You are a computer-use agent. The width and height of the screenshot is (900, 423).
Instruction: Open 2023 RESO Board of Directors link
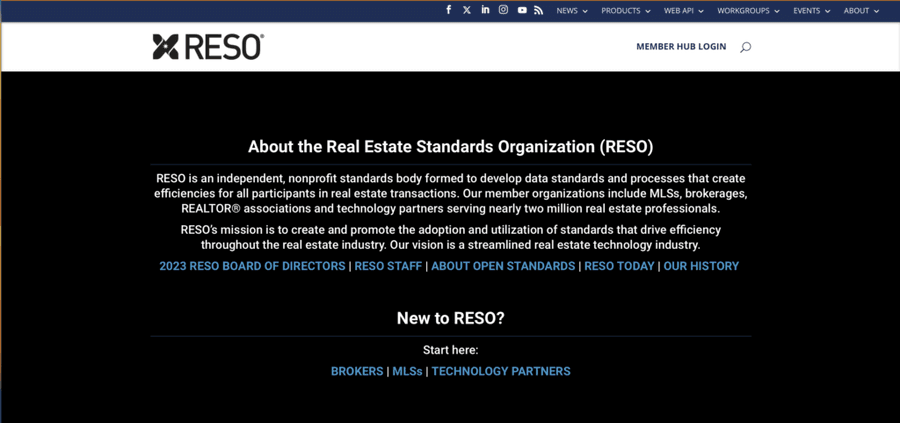click(252, 266)
